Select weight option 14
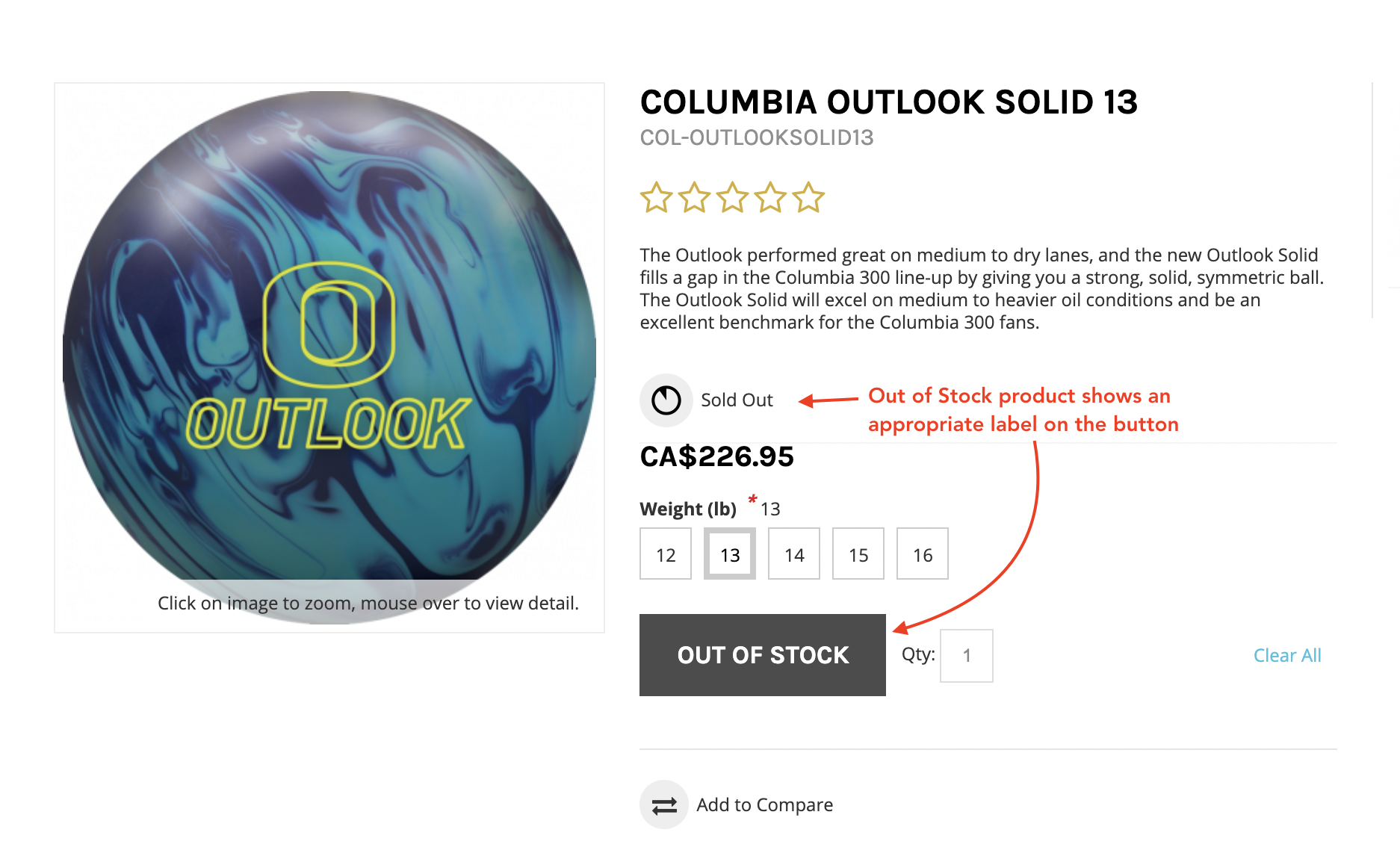Viewport: 1400px width, 865px height. tap(793, 554)
